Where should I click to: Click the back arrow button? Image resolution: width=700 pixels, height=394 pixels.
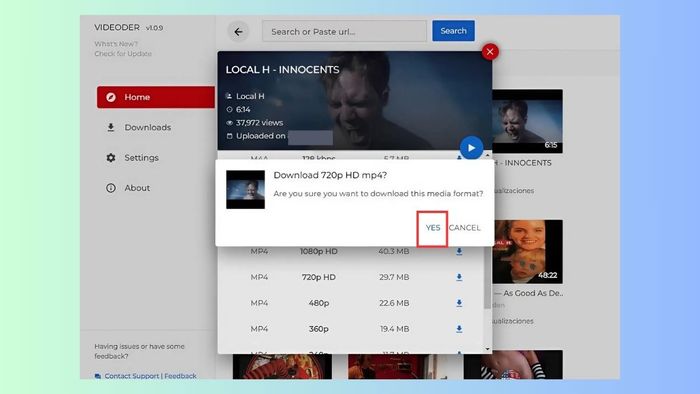(238, 32)
